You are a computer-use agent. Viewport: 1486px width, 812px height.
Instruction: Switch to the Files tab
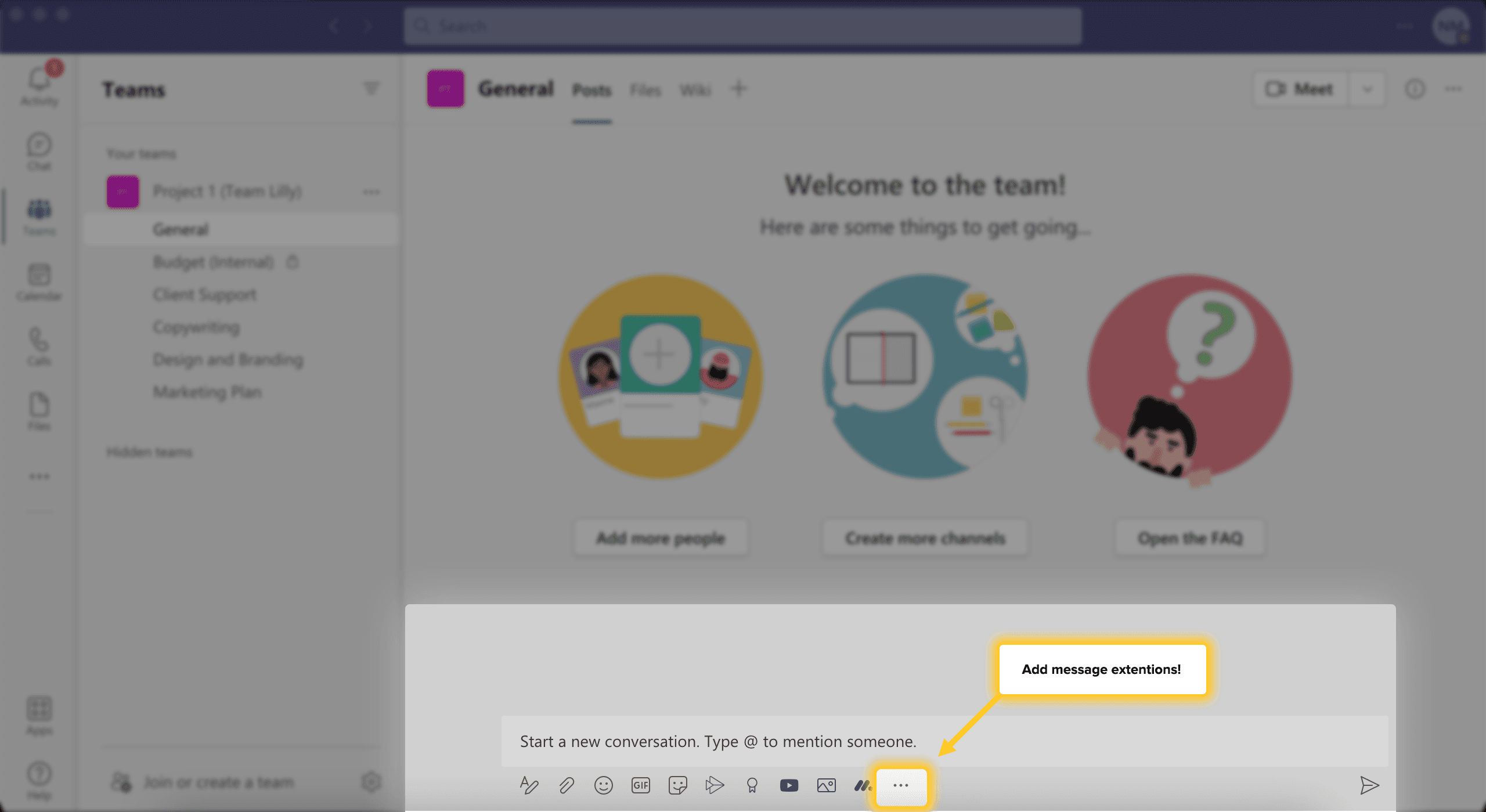[645, 90]
